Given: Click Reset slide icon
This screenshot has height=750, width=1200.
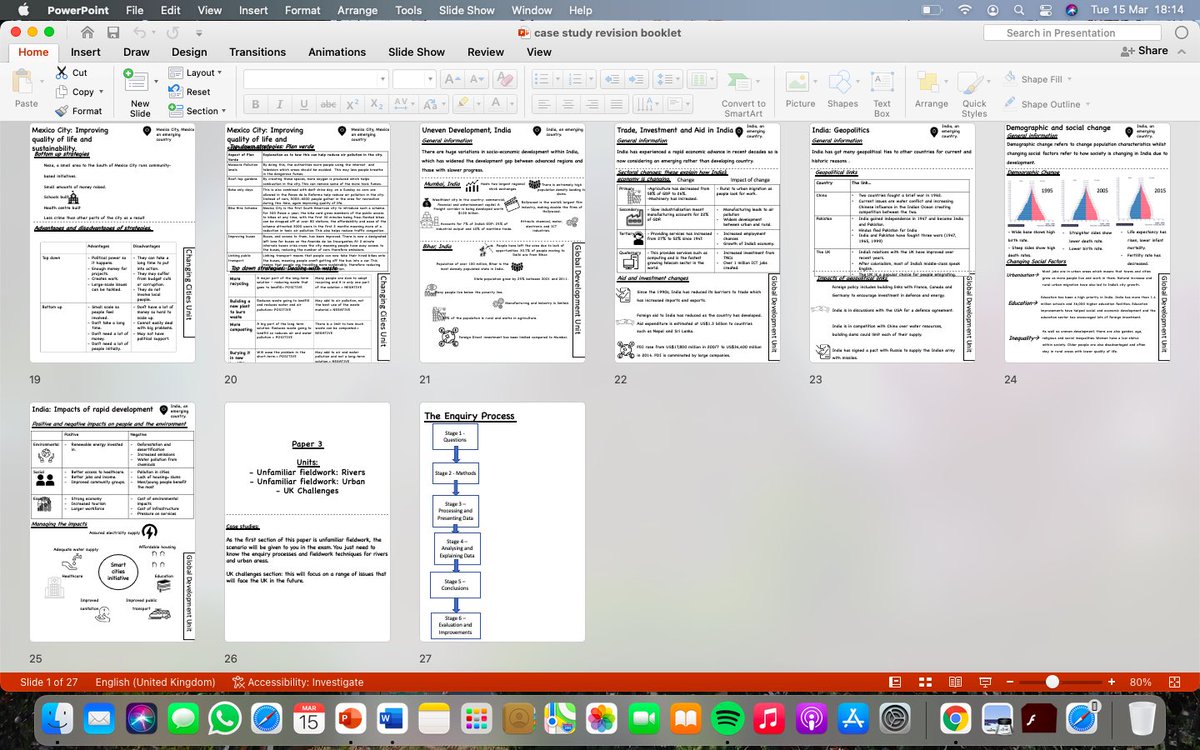Looking at the screenshot, I should pyautogui.click(x=175, y=92).
